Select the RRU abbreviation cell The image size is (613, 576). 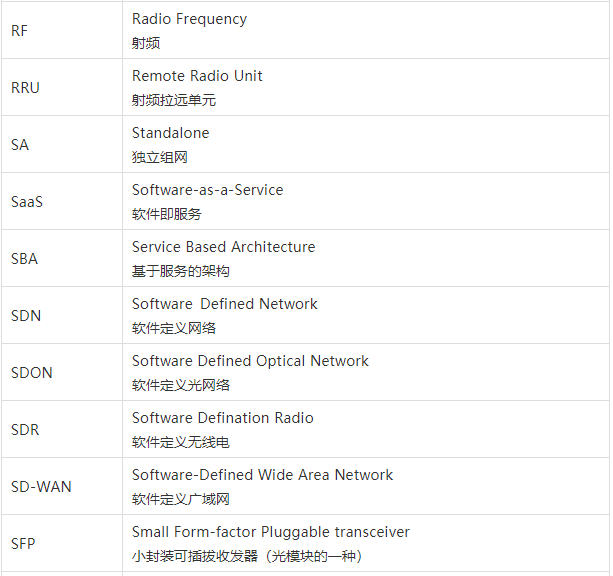[25, 88]
